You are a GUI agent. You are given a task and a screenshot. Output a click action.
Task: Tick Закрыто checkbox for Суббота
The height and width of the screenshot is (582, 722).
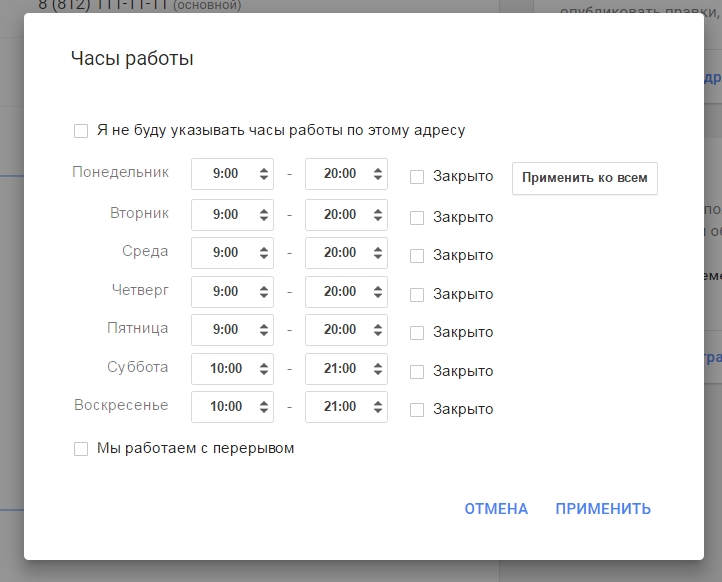point(417,372)
